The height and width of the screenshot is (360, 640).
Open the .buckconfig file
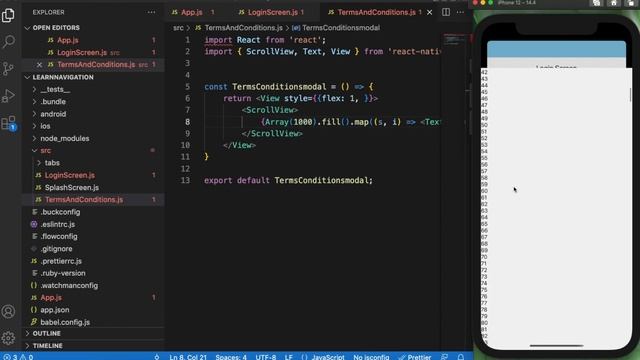point(60,212)
